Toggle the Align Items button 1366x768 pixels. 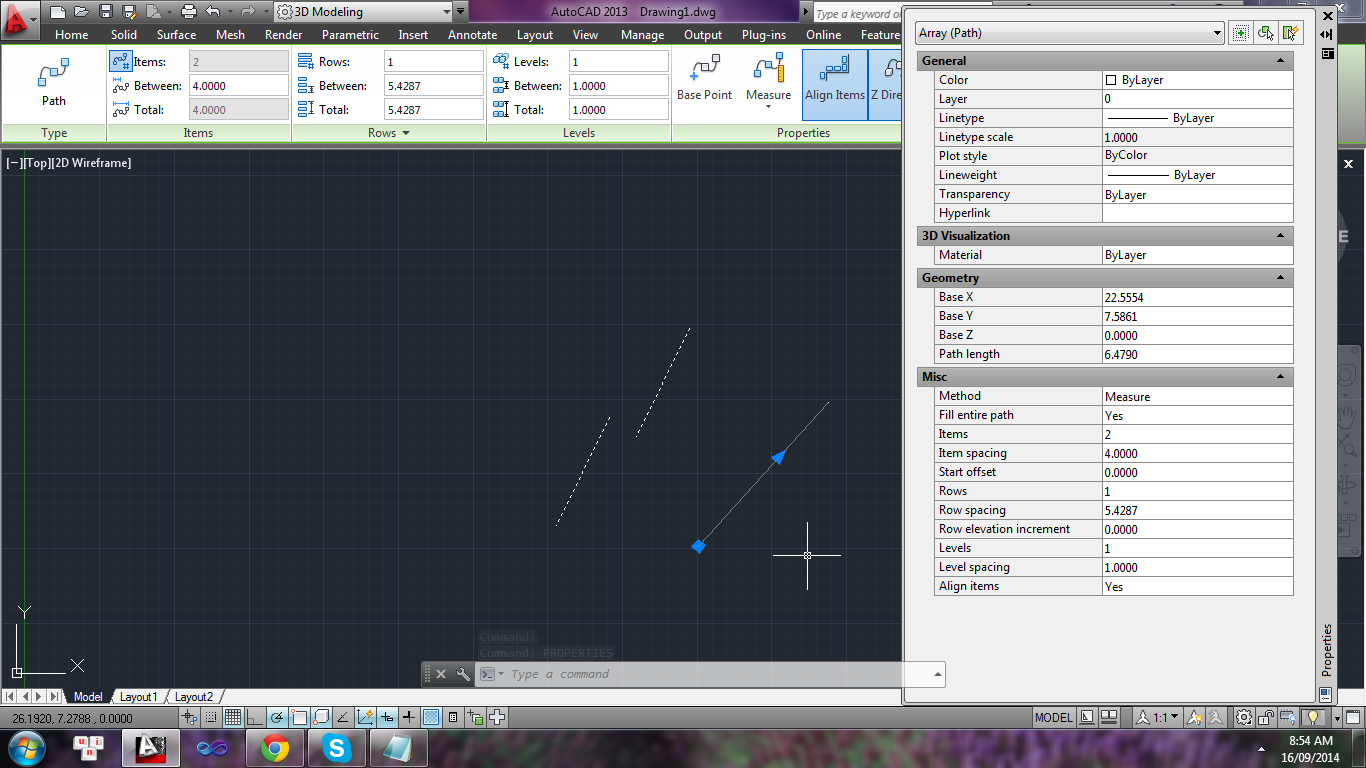click(x=835, y=84)
